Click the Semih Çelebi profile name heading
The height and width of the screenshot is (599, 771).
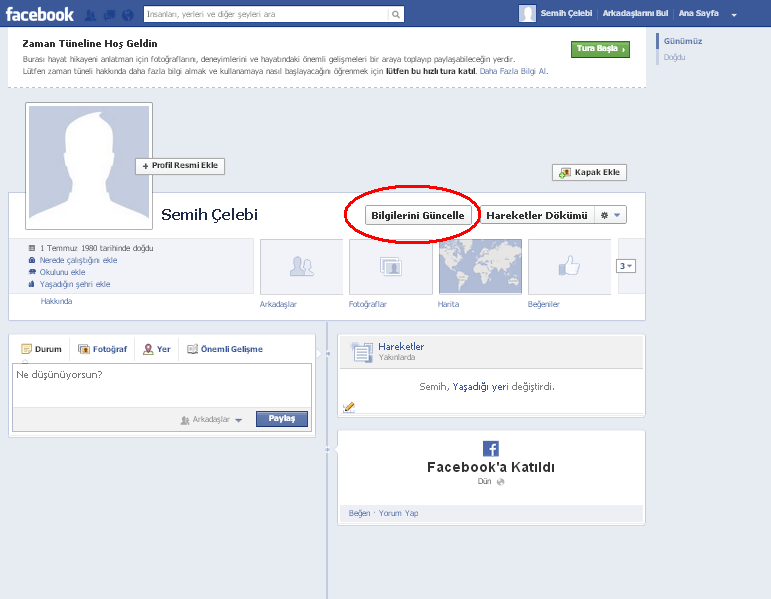pyautogui.click(x=209, y=215)
